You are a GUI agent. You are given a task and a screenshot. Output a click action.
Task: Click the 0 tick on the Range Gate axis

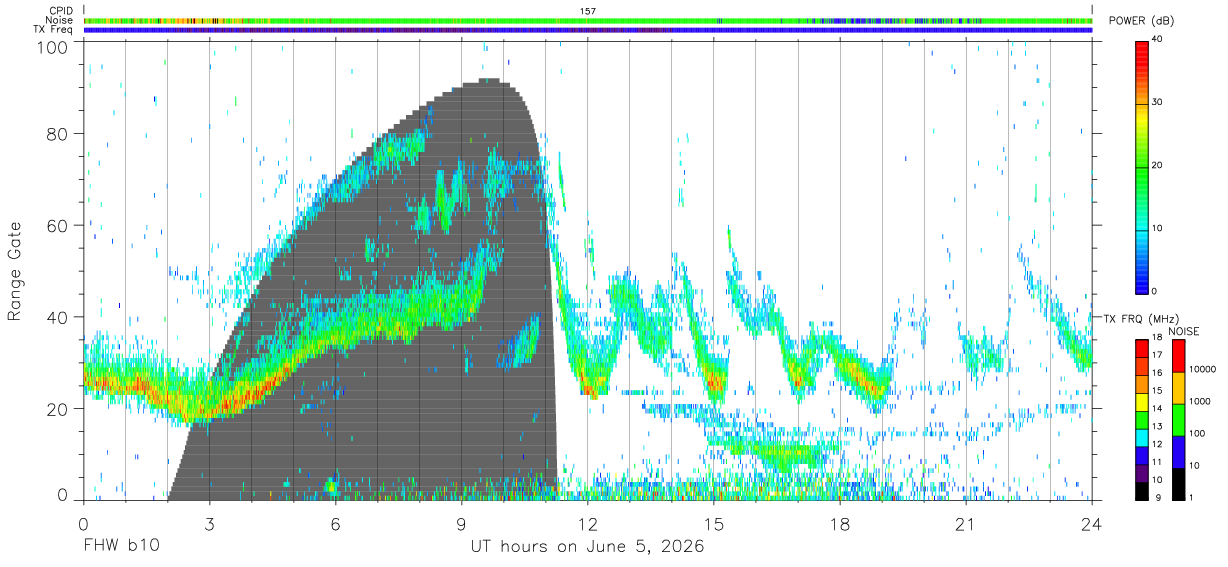point(64,495)
